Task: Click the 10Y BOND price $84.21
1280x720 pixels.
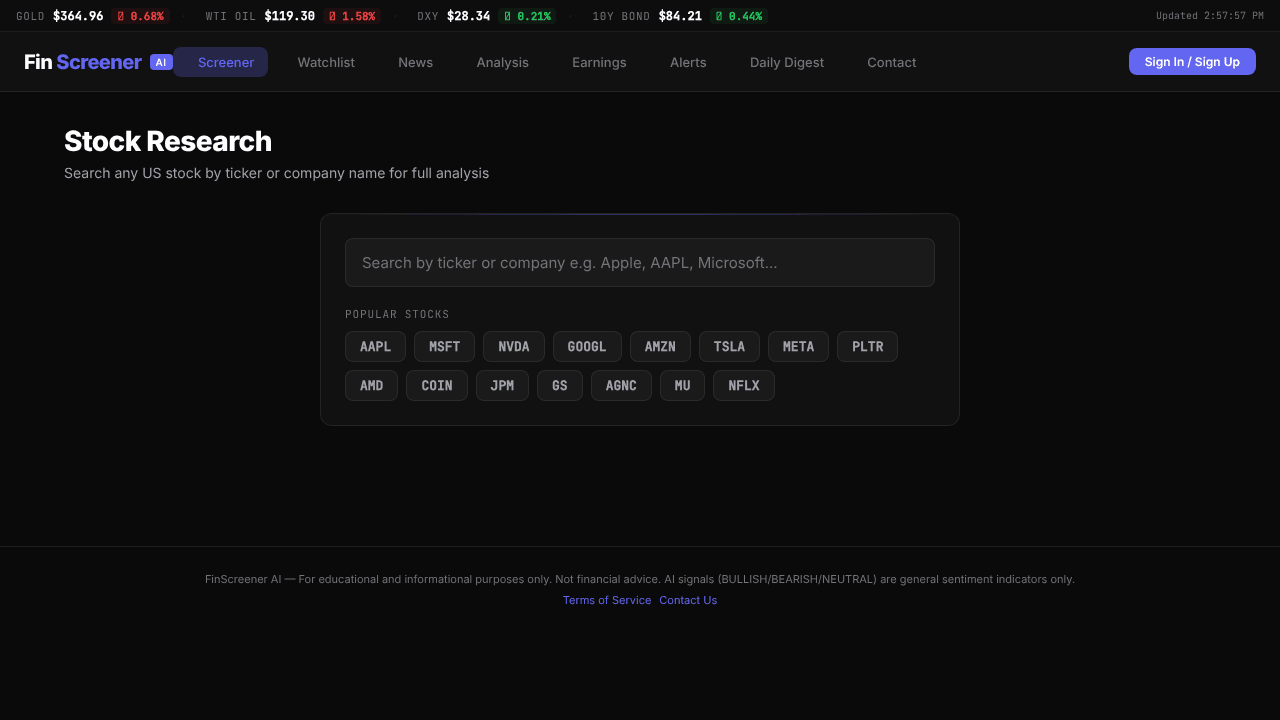Action: coord(680,16)
